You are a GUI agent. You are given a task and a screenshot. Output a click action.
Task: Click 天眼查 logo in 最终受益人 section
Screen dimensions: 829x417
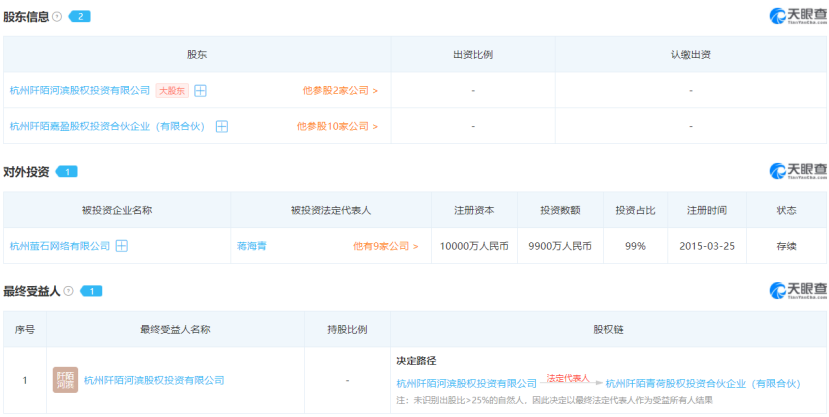point(798,290)
